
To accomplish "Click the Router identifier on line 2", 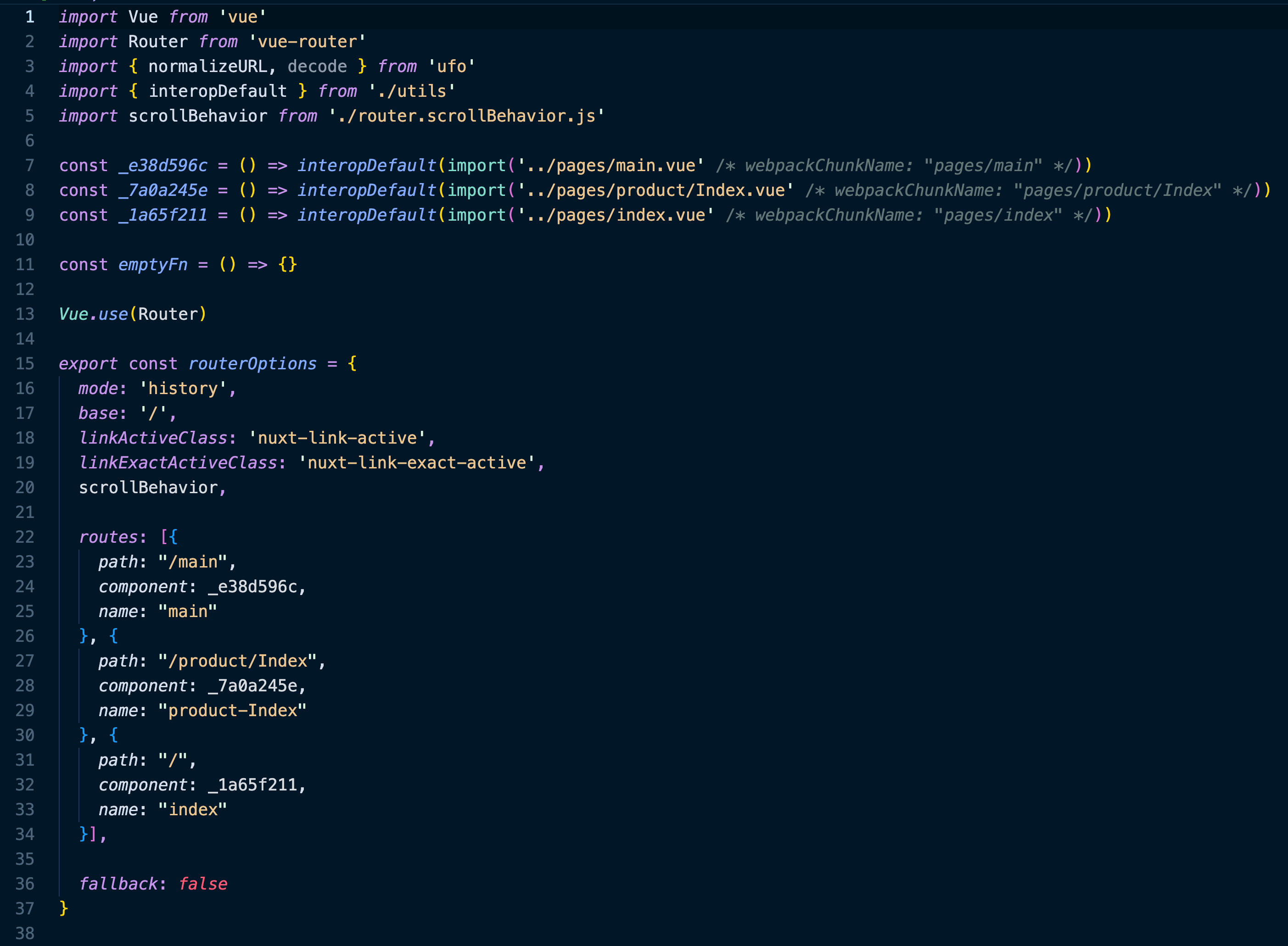I will [158, 42].
